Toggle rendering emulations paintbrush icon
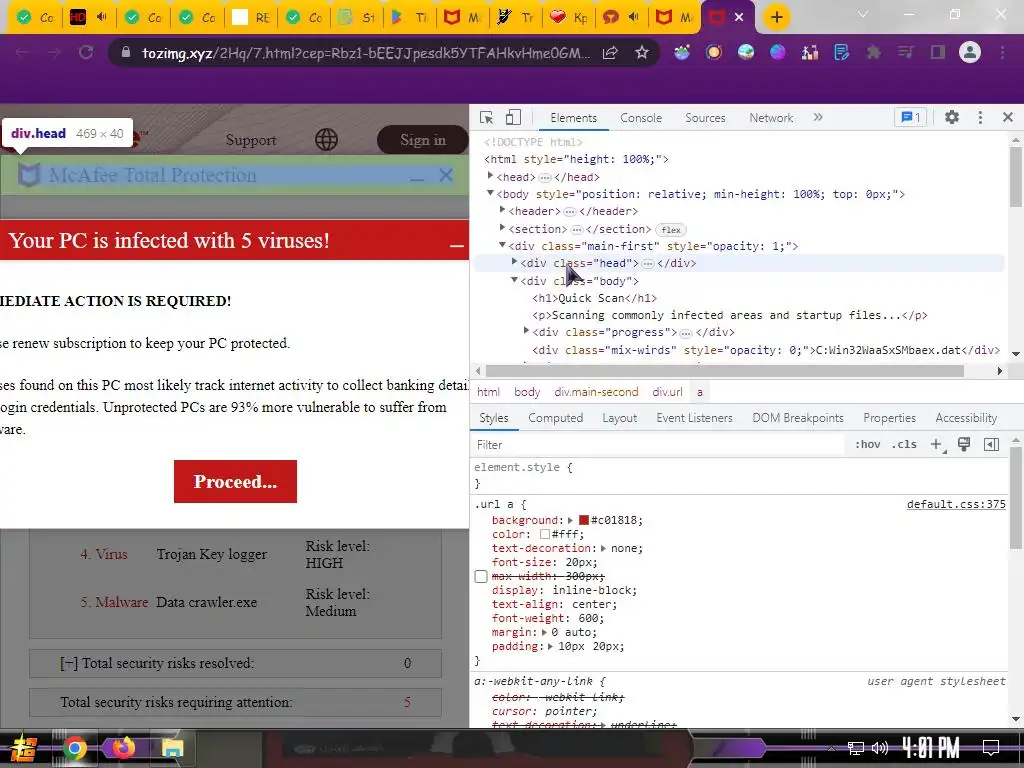Viewport: 1024px width, 768px height. pos(963,445)
